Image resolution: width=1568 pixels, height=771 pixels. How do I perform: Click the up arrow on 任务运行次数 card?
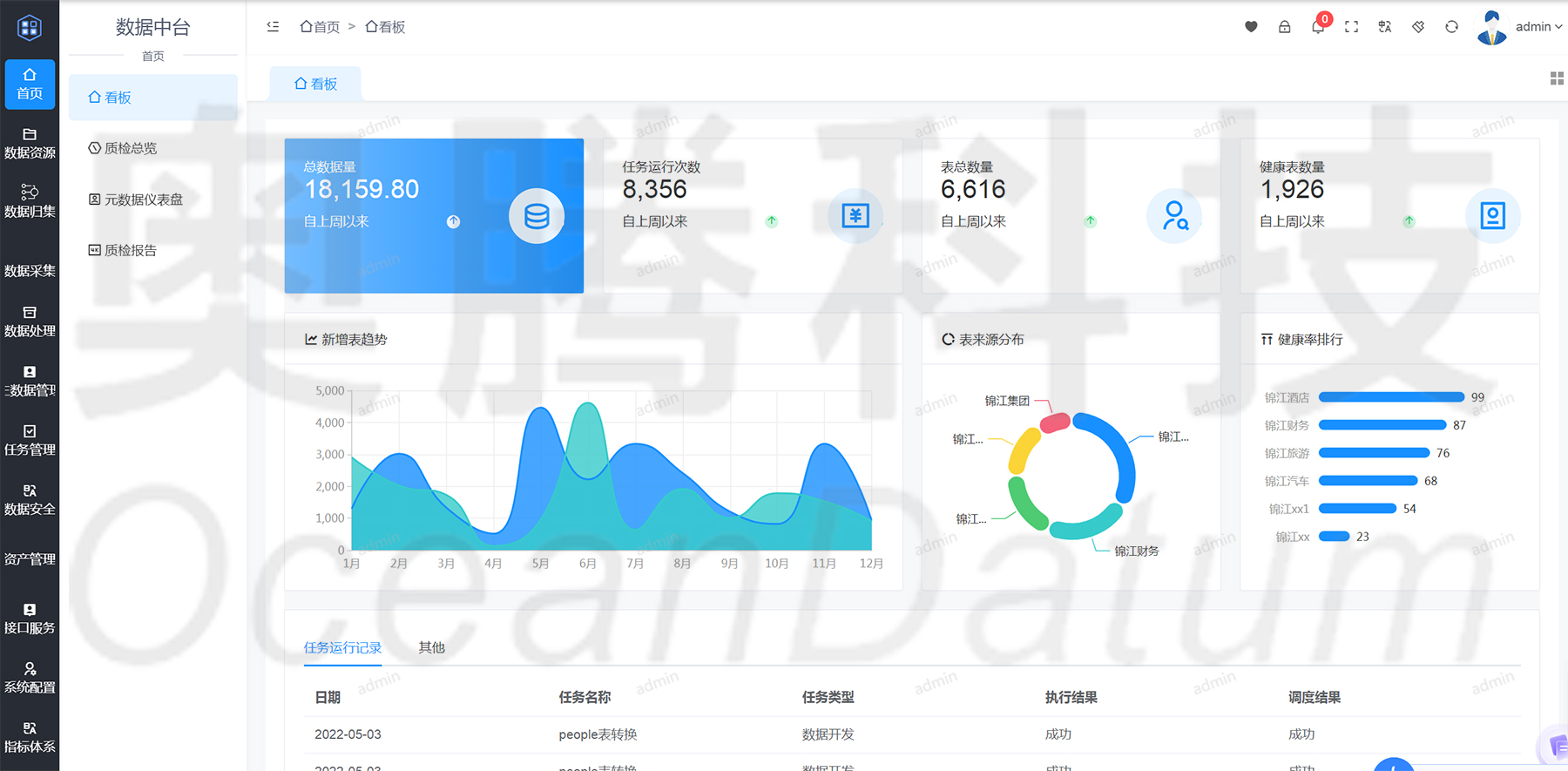(x=771, y=221)
